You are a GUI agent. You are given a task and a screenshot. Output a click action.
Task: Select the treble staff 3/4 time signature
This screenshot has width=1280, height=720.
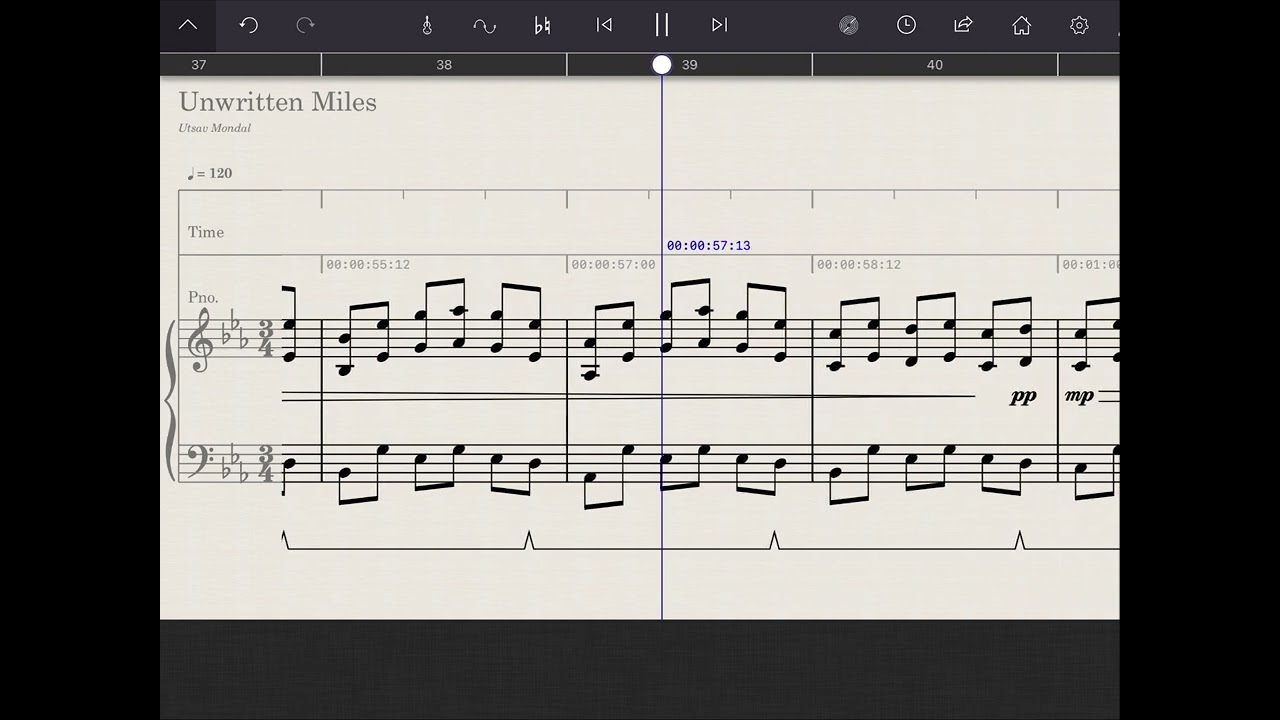point(266,340)
